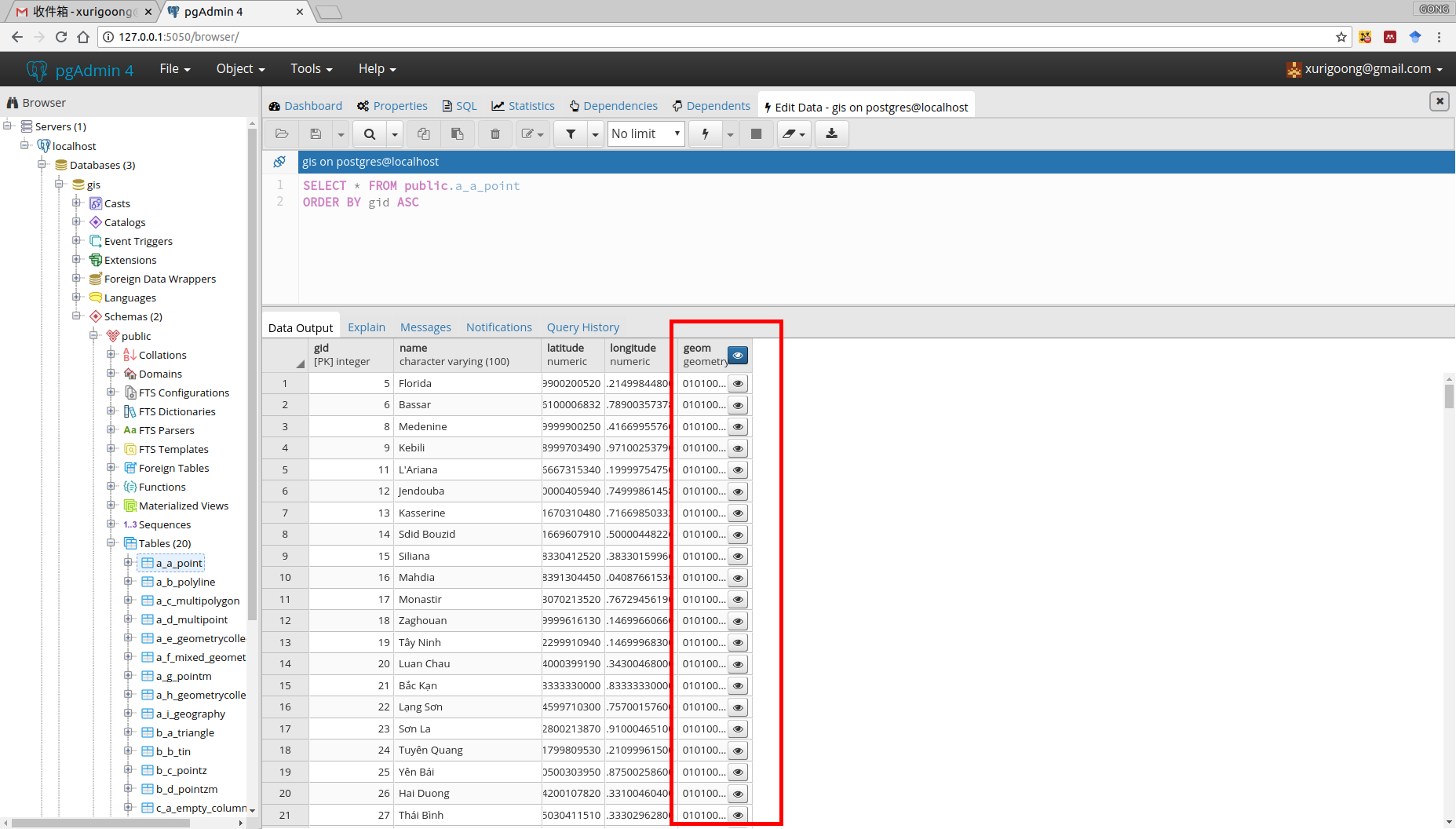Open the No limit rows dropdown
1456x829 pixels.
tap(645, 134)
